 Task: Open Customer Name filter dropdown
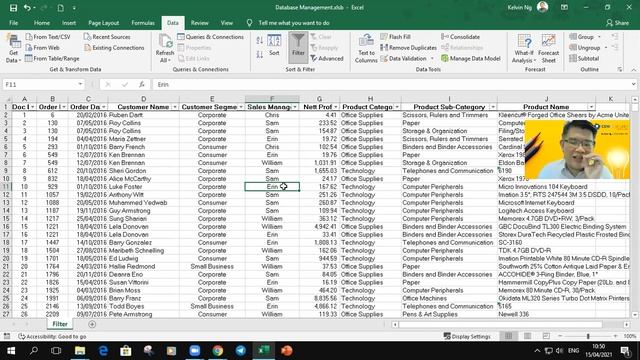[x=175, y=107]
